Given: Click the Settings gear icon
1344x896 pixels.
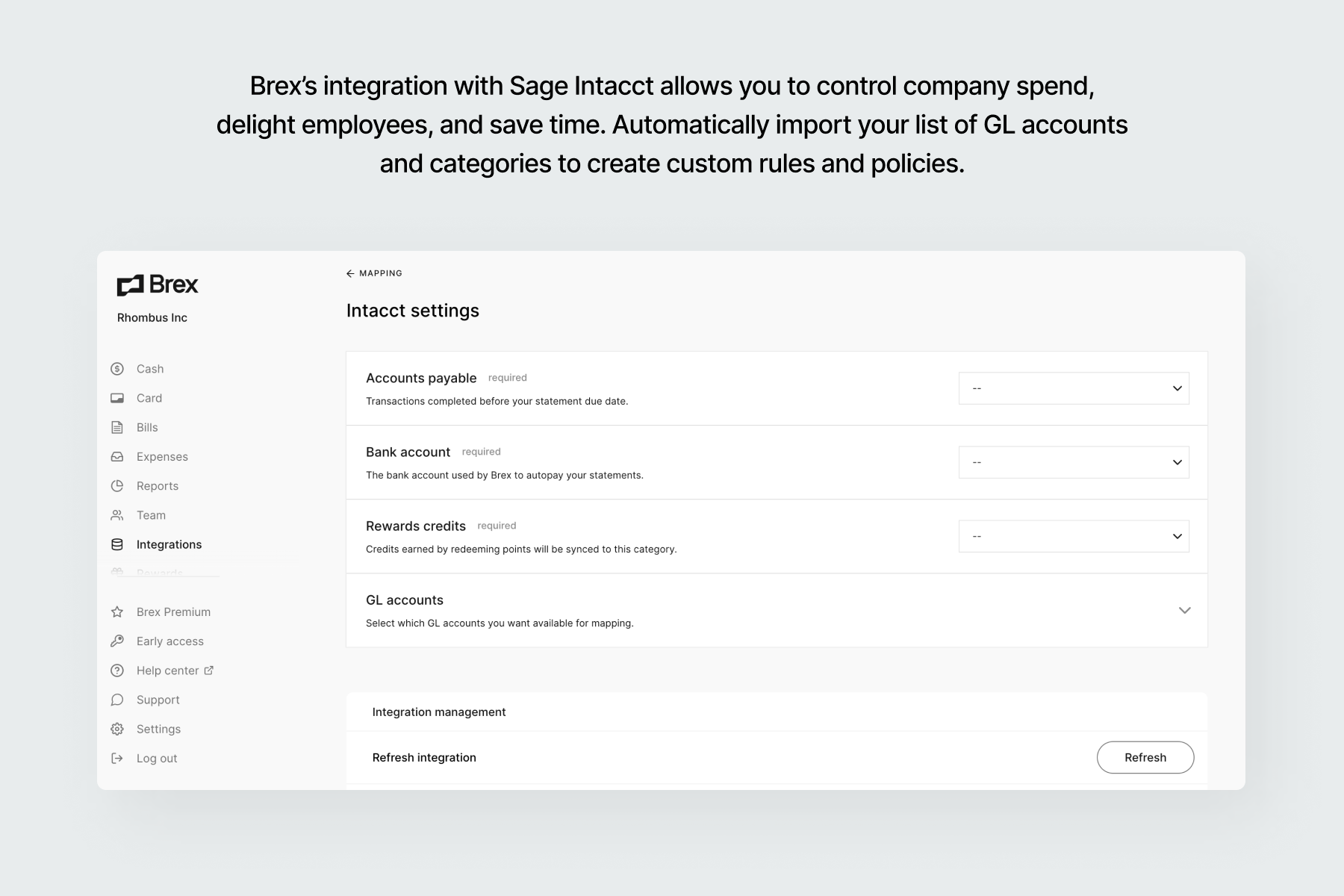Looking at the screenshot, I should [x=117, y=729].
